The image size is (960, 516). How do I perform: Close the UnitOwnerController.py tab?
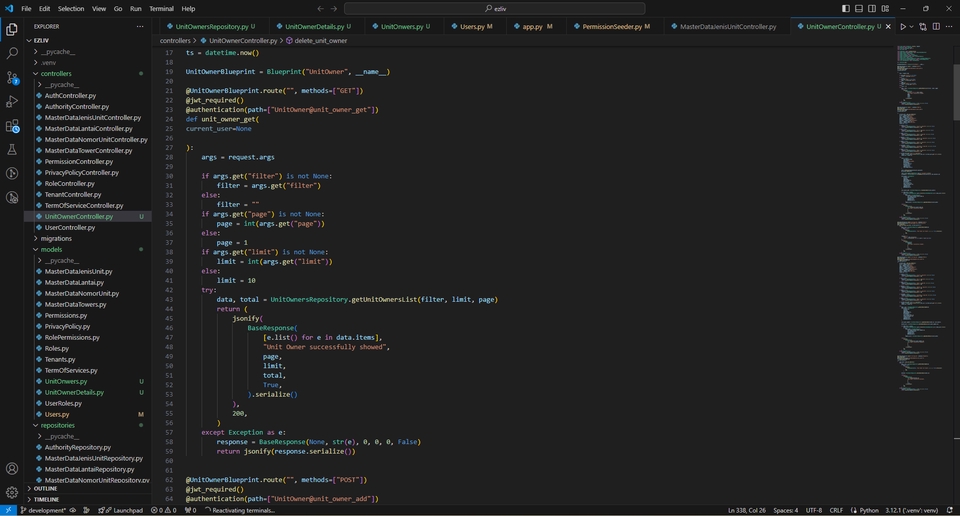tap(888, 26)
